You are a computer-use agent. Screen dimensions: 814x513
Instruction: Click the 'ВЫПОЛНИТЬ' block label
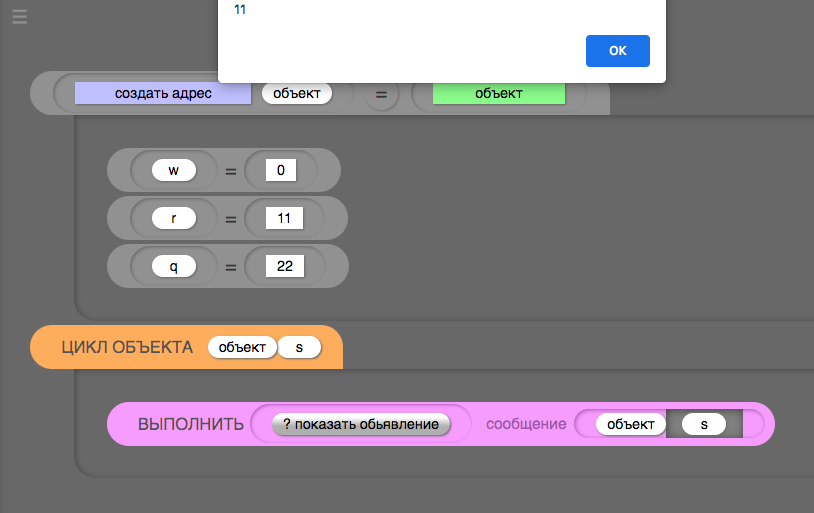pos(191,424)
